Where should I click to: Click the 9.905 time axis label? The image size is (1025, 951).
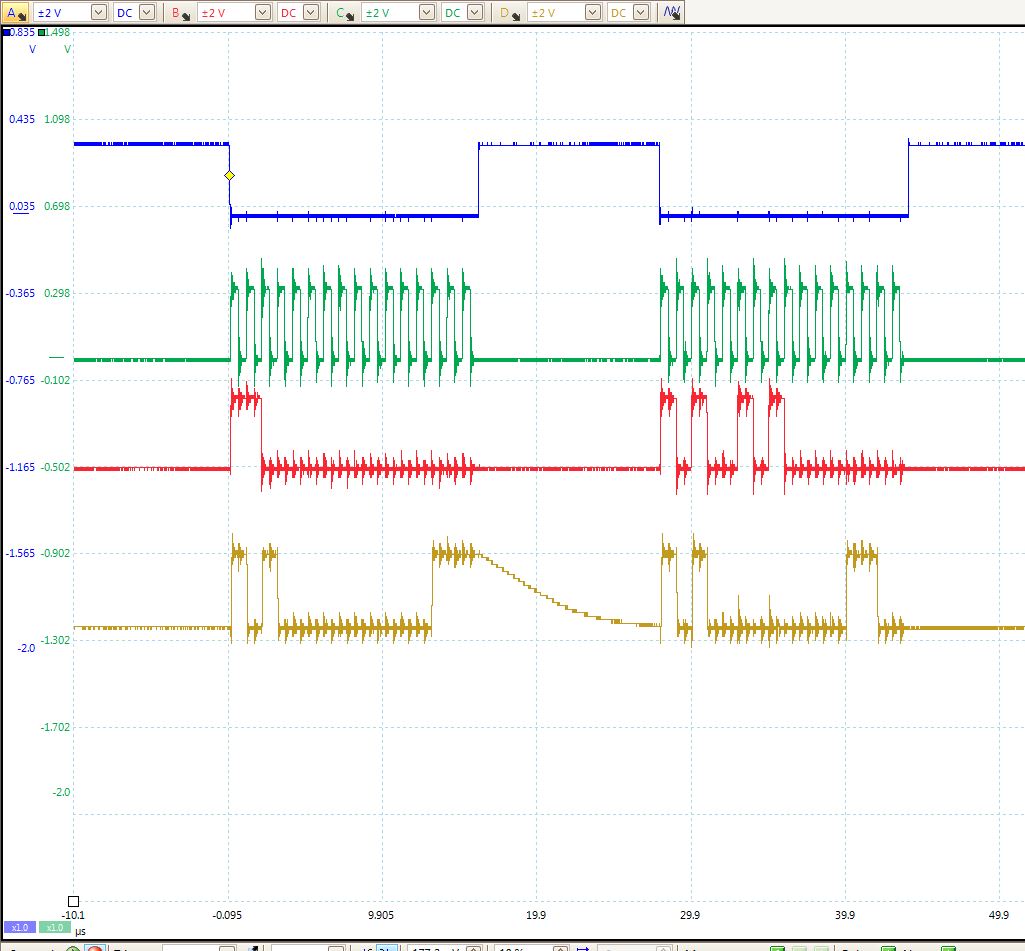[x=381, y=915]
